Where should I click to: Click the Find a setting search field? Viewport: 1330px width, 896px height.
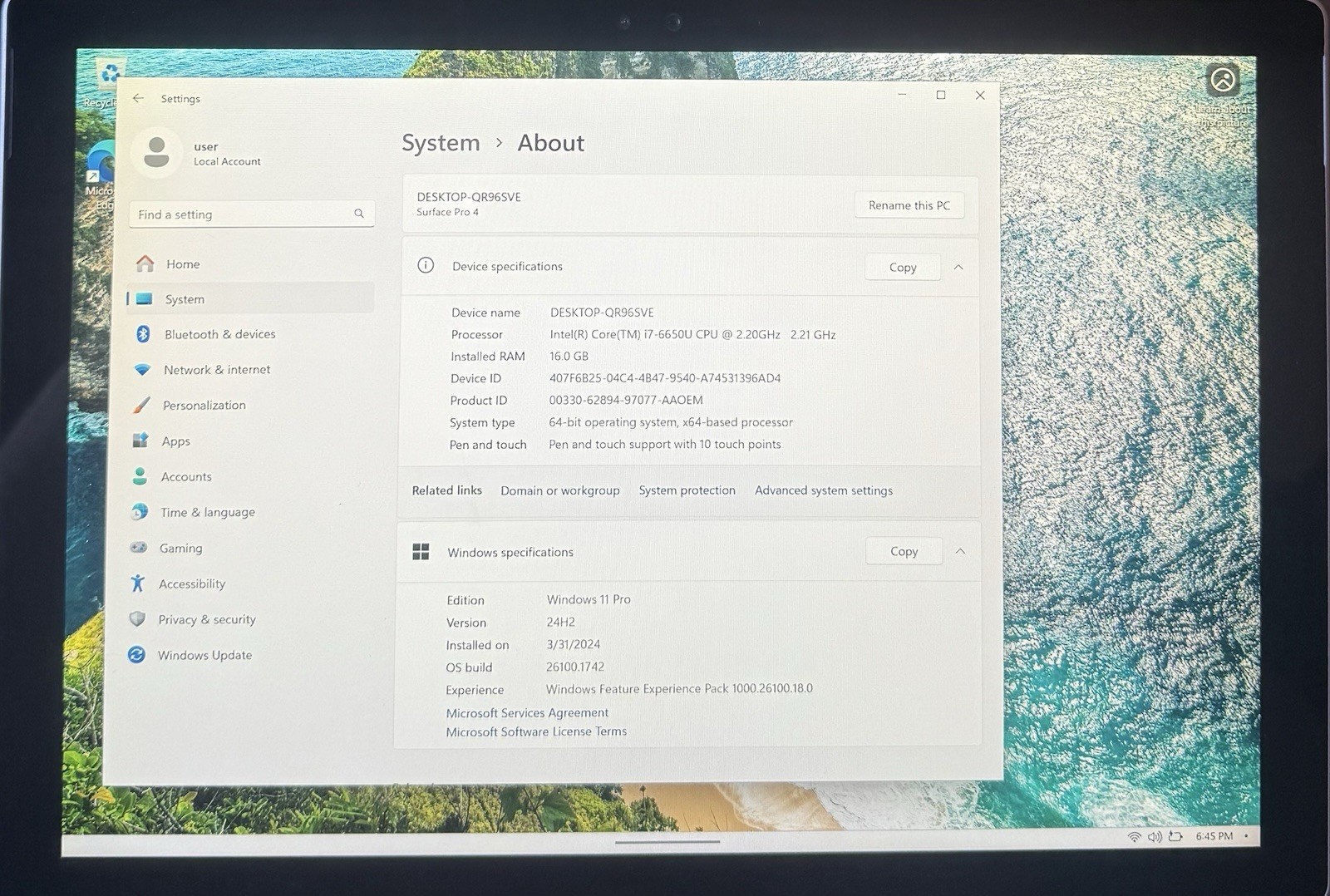coord(252,214)
